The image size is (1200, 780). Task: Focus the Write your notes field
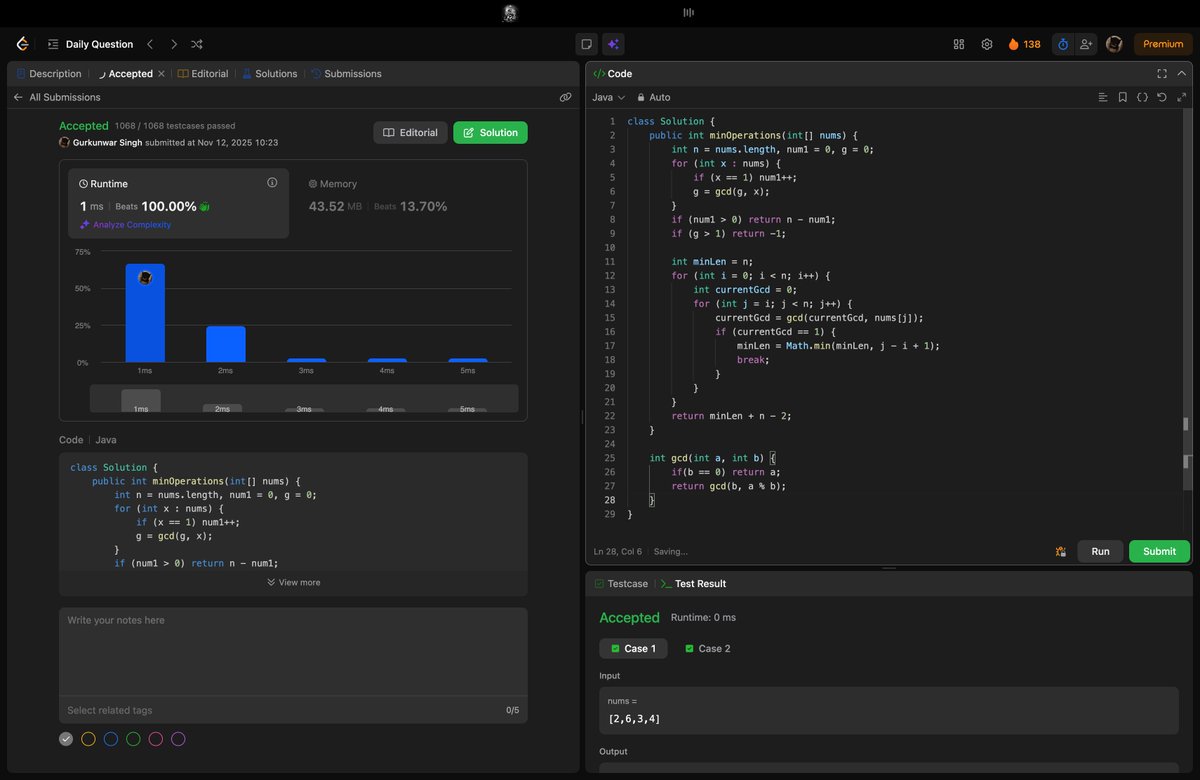[293, 651]
